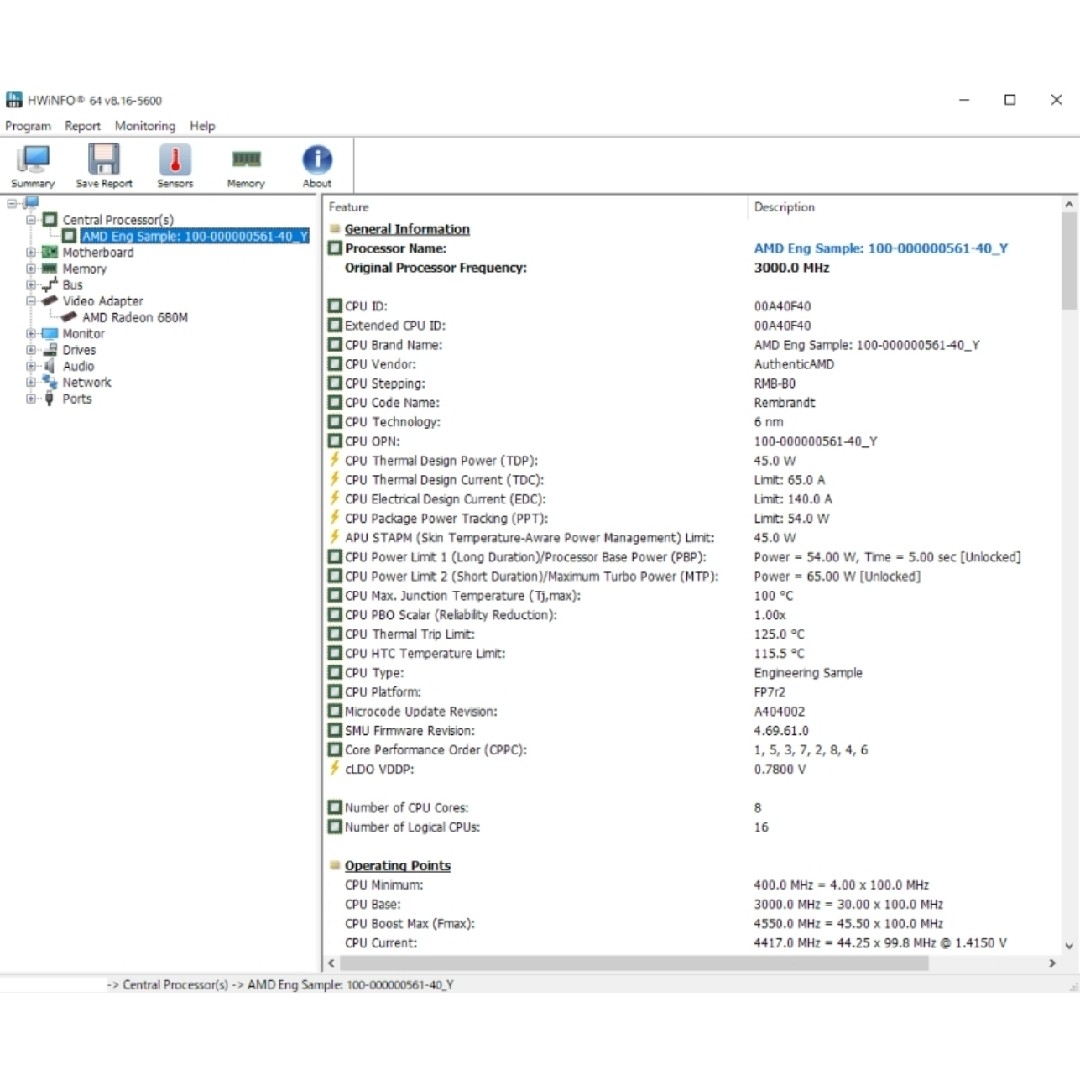This screenshot has height=1080, width=1080.
Task: Expand the Motherboard node
Action: coord(31,252)
